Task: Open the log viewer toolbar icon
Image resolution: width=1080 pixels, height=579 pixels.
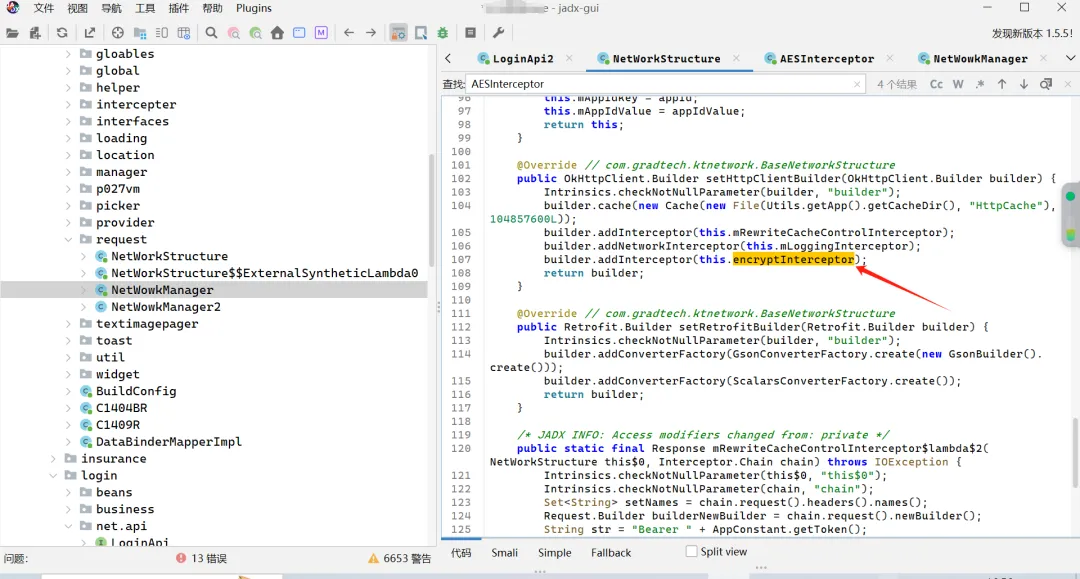Action: [470, 33]
